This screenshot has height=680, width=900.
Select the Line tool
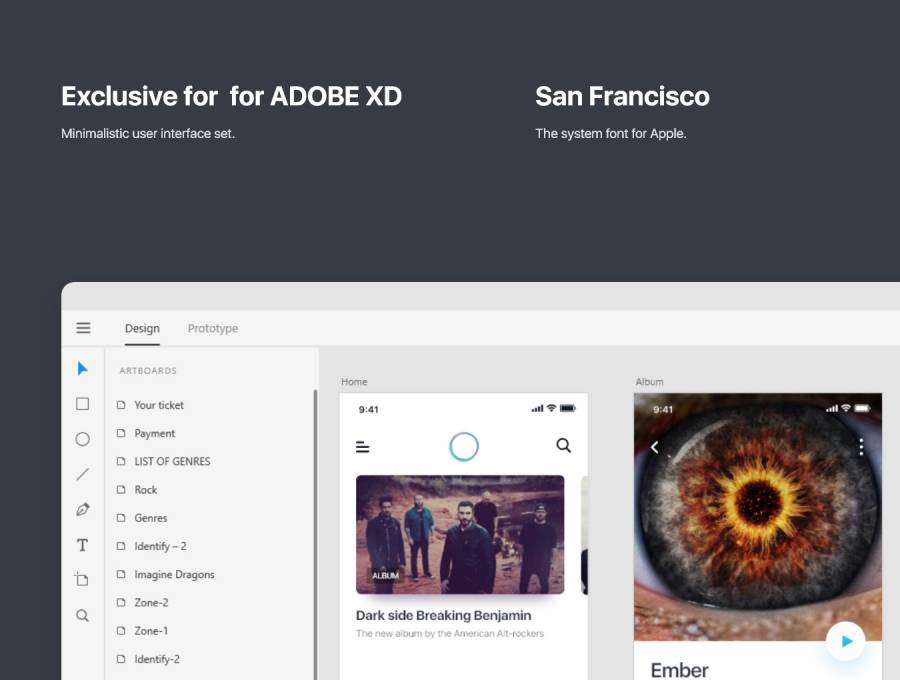[x=83, y=474]
